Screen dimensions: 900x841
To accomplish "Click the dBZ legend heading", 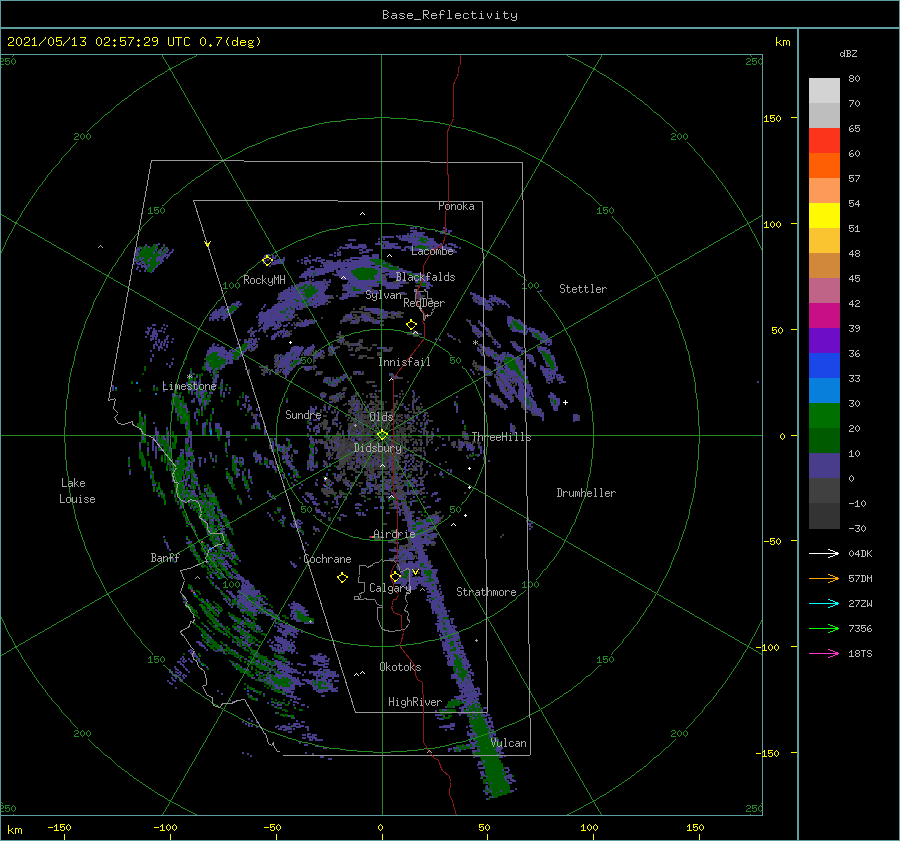I will (848, 54).
